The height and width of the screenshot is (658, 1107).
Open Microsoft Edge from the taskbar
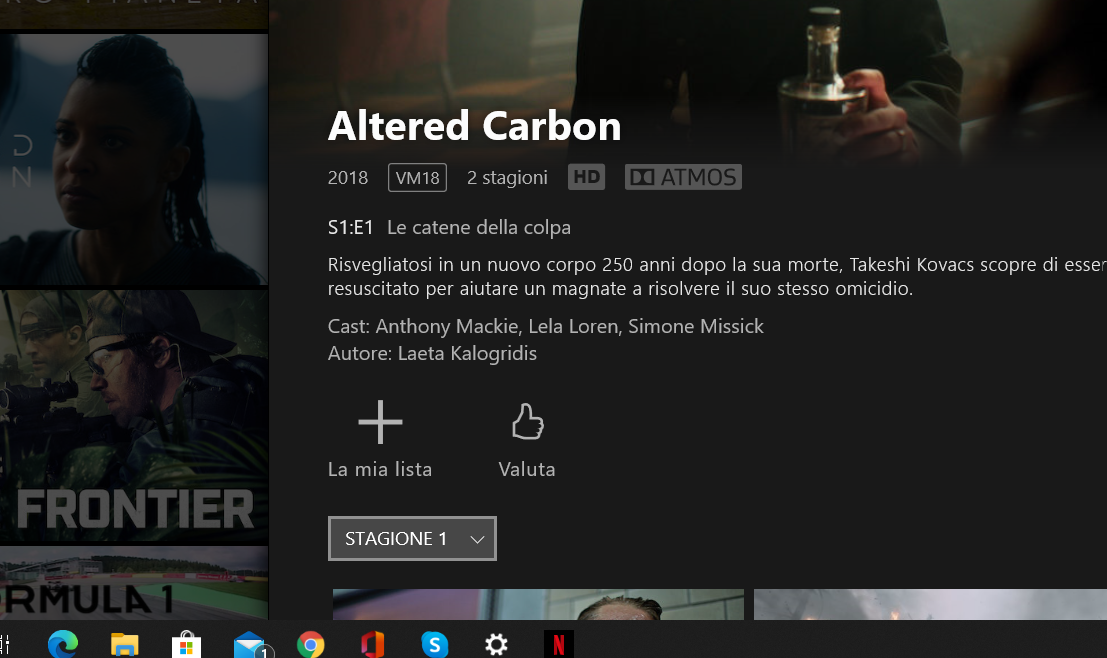(63, 644)
